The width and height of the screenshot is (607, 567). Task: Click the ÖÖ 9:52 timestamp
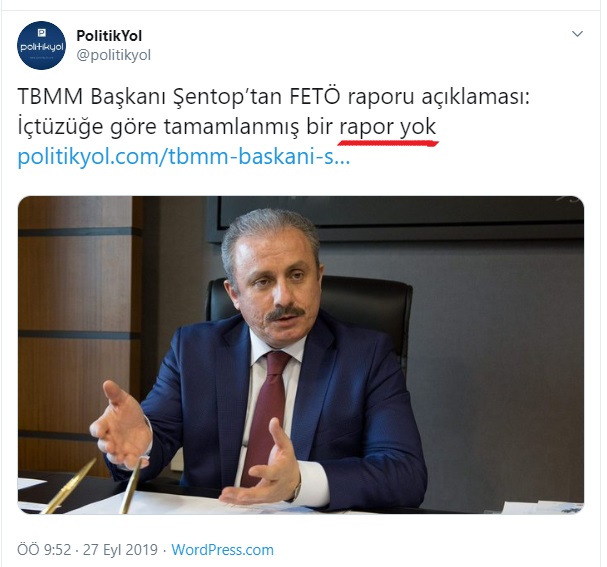44,550
